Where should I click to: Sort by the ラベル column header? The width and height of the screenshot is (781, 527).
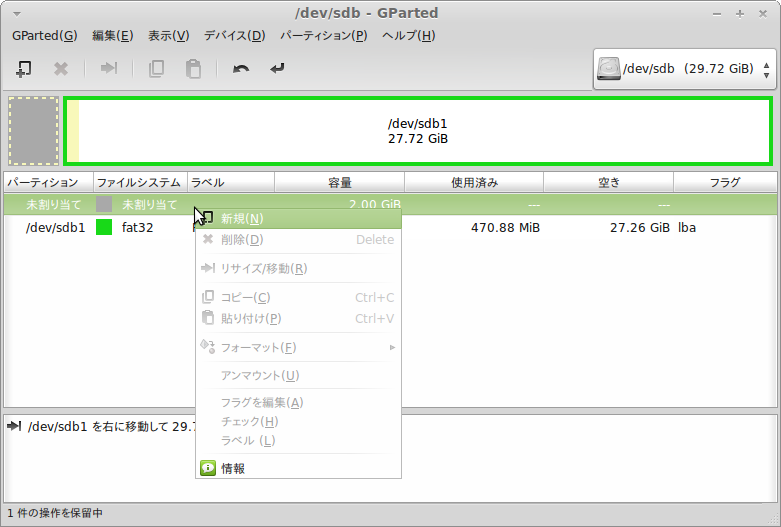pyautogui.click(x=231, y=183)
